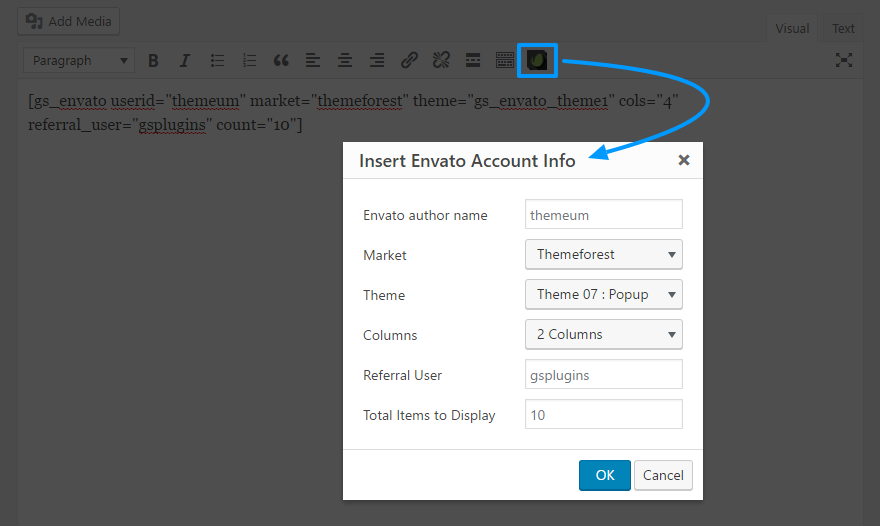The image size is (880, 526).
Task: Click the "Market" label
Action: click(x=384, y=255)
